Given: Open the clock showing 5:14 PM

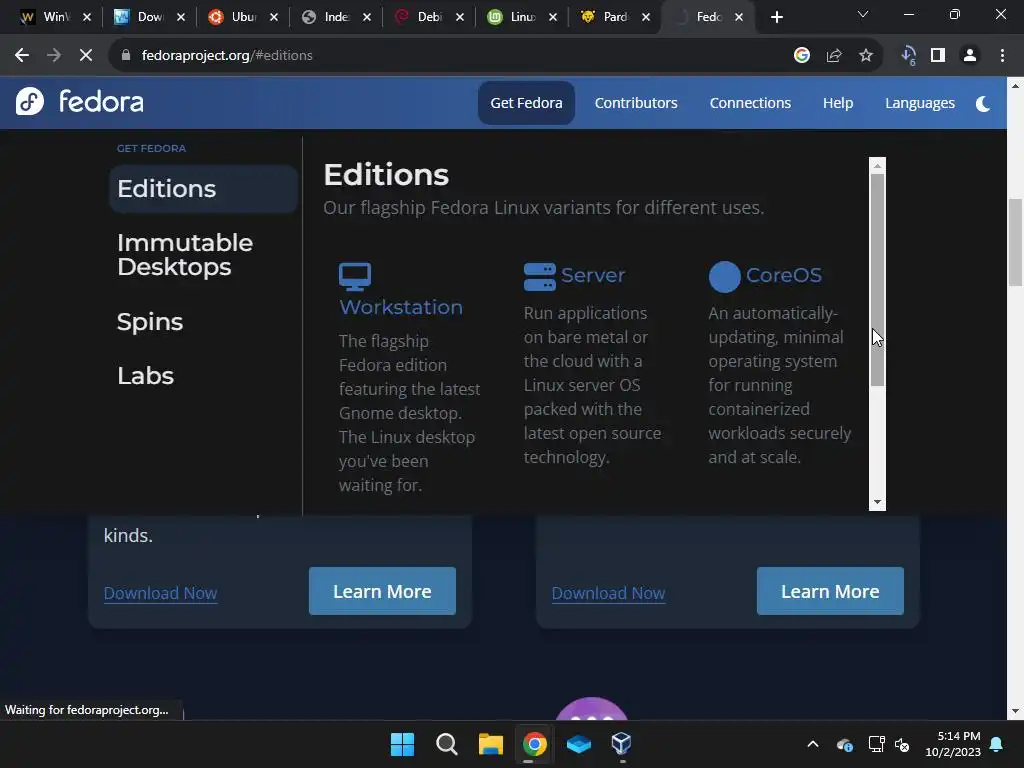Looking at the screenshot, I should pyautogui.click(x=953, y=744).
